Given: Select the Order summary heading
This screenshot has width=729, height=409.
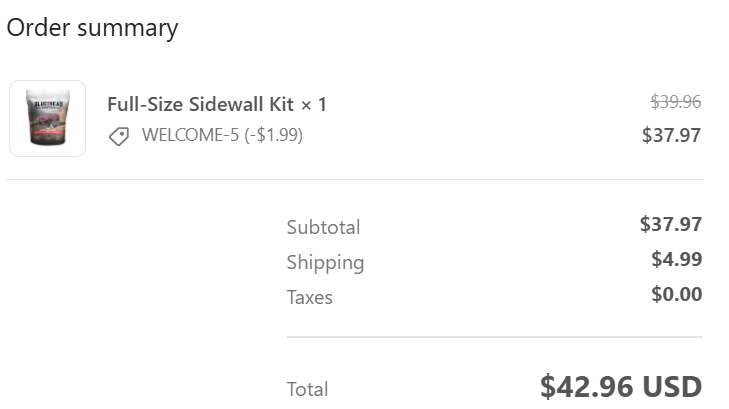Looking at the screenshot, I should [92, 28].
